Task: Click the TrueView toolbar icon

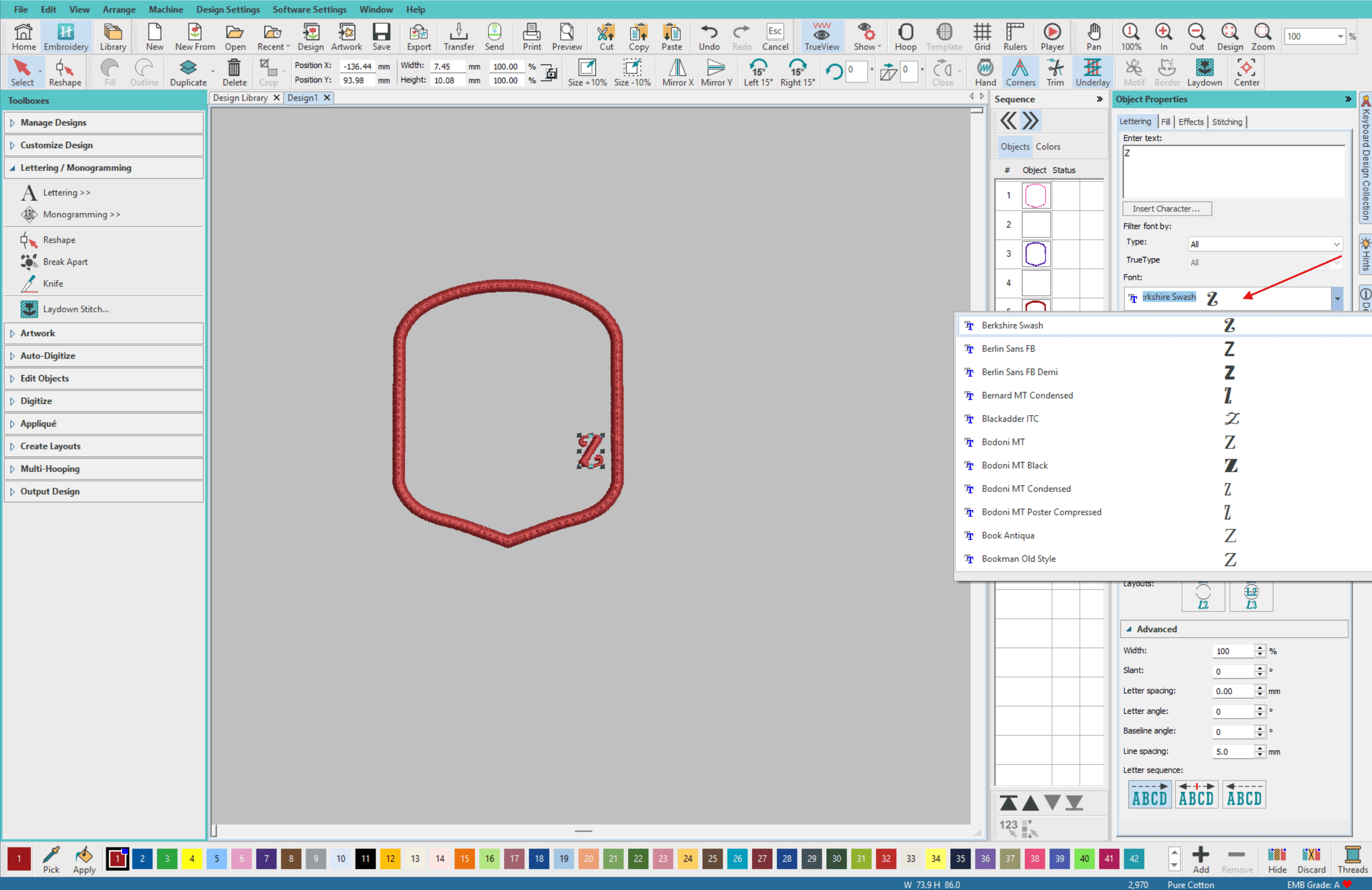Action: point(821,37)
